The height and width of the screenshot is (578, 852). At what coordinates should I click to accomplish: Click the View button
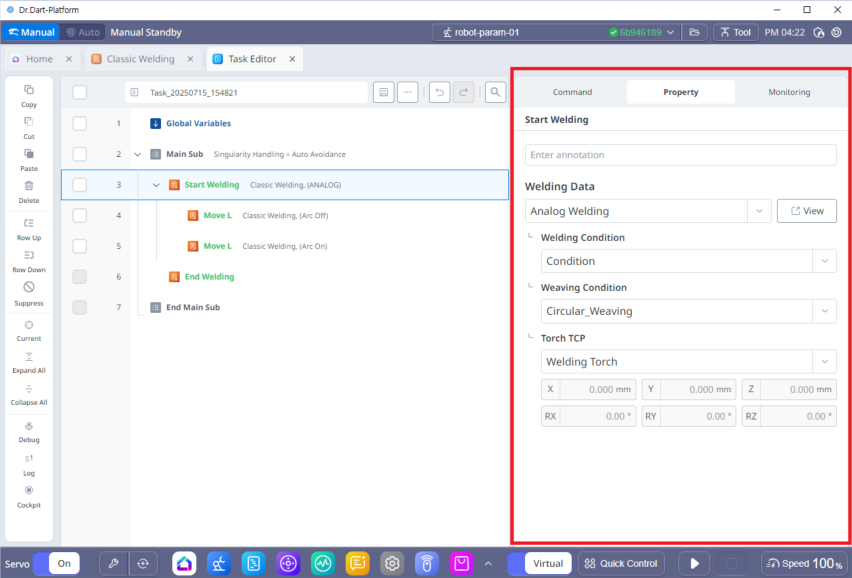click(x=806, y=211)
